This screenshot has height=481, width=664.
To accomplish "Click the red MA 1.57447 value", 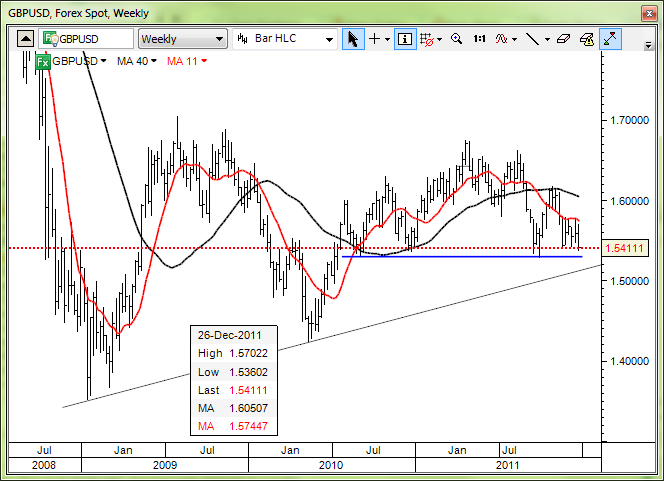I will point(249,426).
